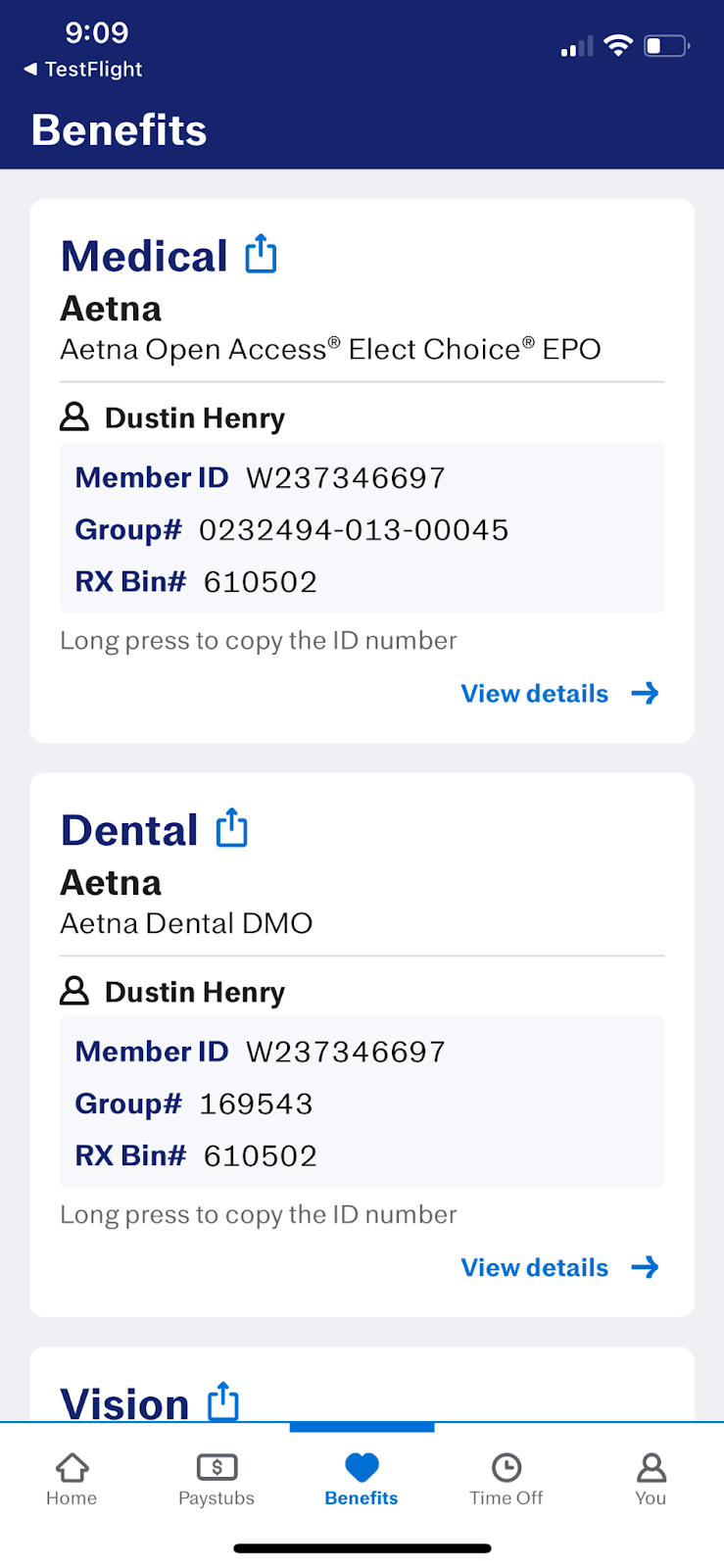724x1568 pixels.
Task: Tap the Benefits page title
Action: (119, 130)
